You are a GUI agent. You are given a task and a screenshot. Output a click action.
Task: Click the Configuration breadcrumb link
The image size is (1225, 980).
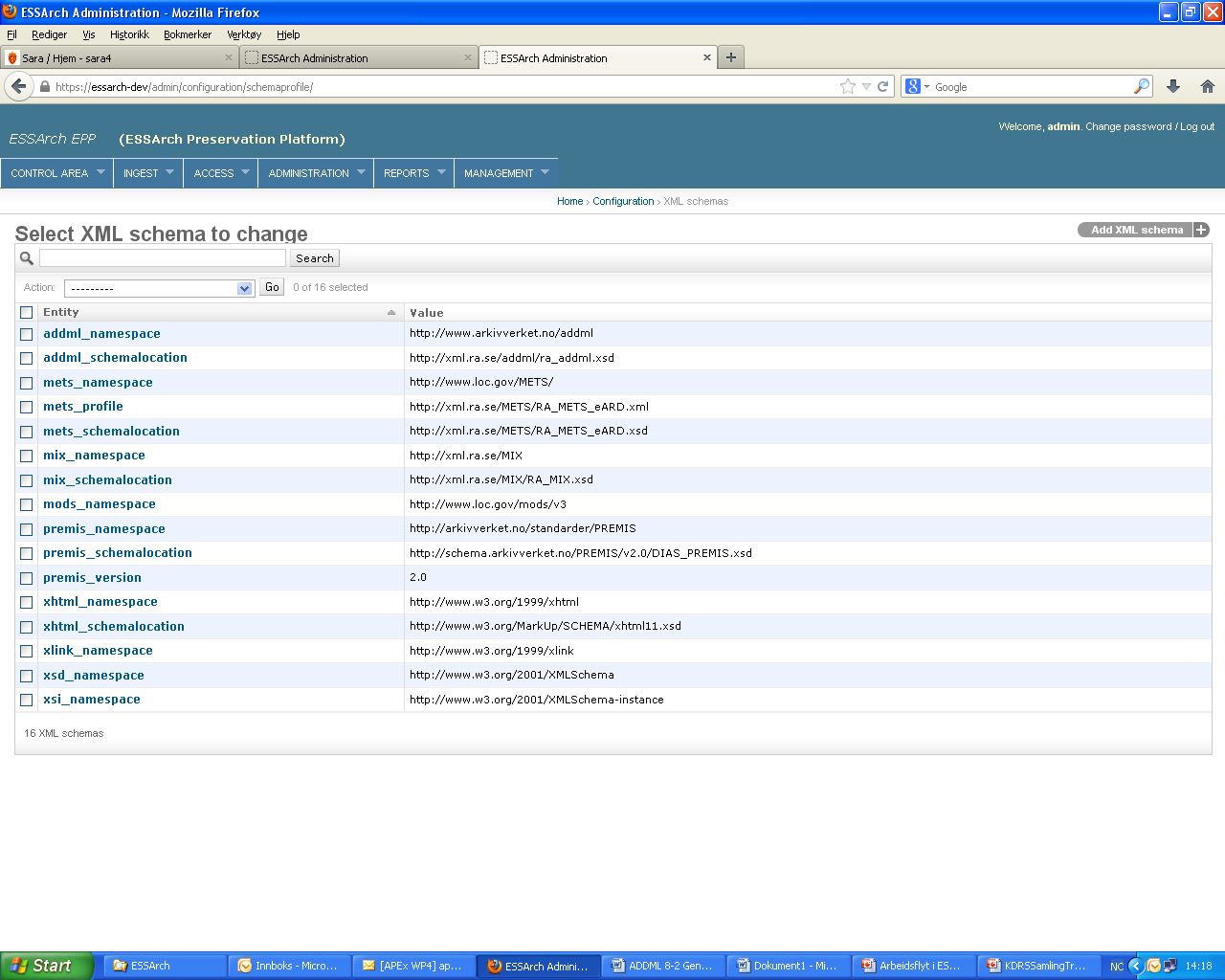(623, 201)
